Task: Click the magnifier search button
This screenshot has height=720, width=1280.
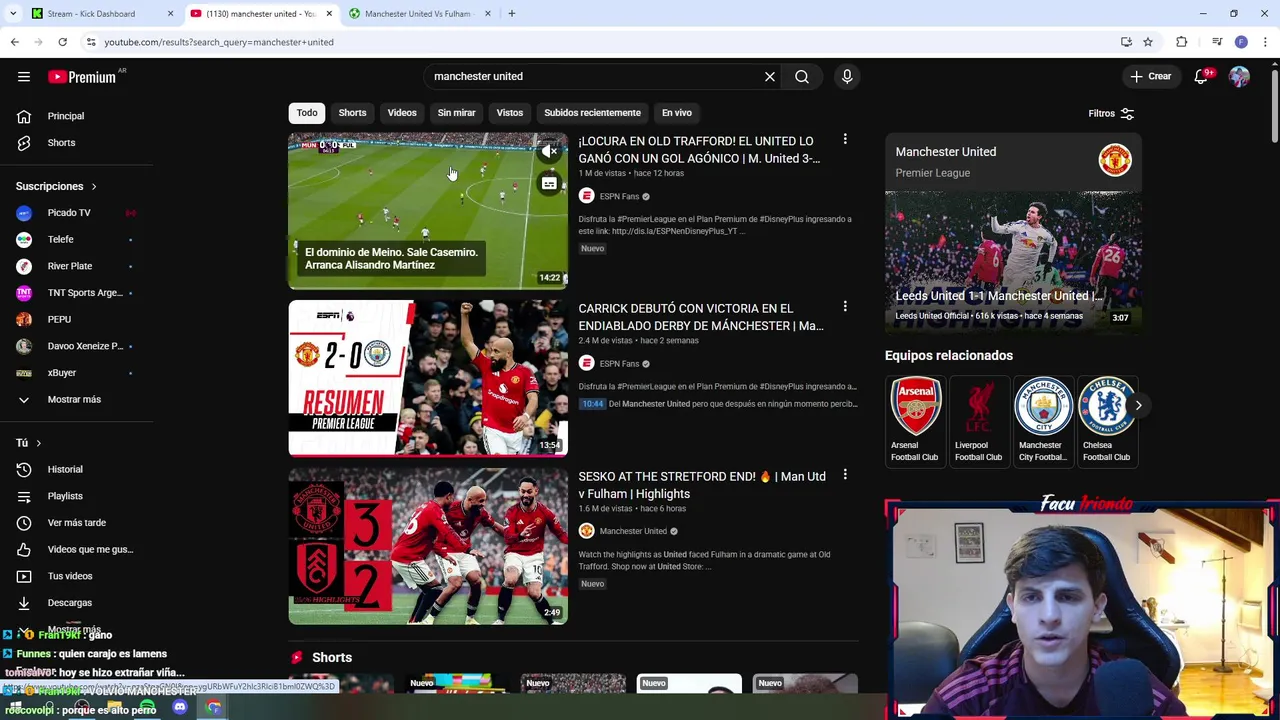Action: 802,76
